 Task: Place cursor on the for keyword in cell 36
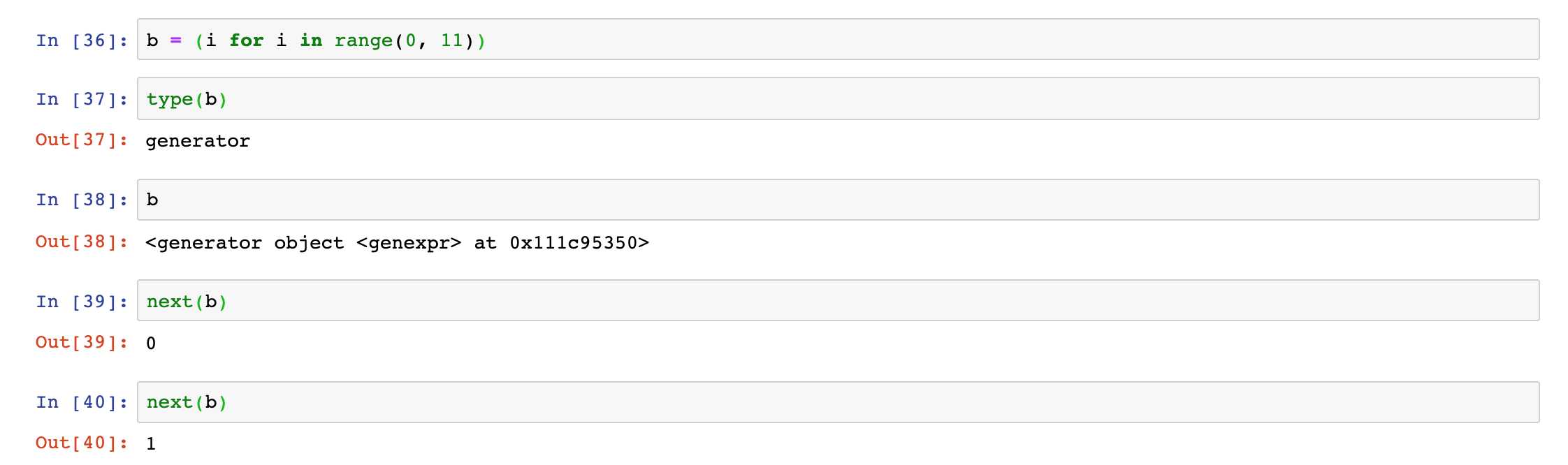point(247,40)
